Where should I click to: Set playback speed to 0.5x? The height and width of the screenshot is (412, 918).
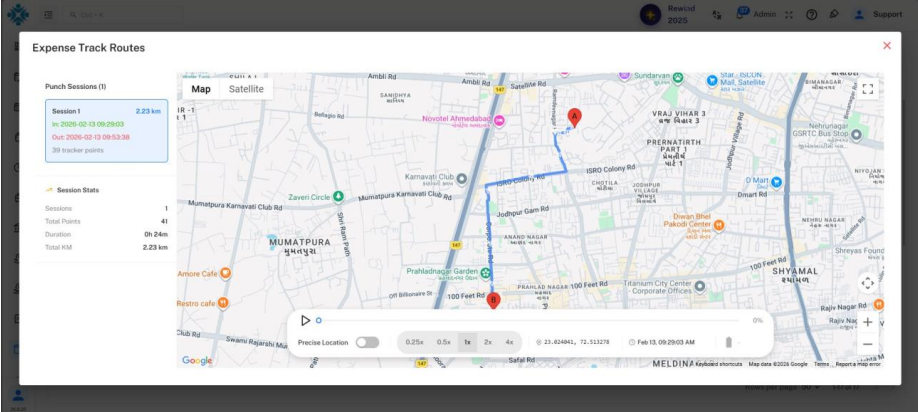[444, 342]
